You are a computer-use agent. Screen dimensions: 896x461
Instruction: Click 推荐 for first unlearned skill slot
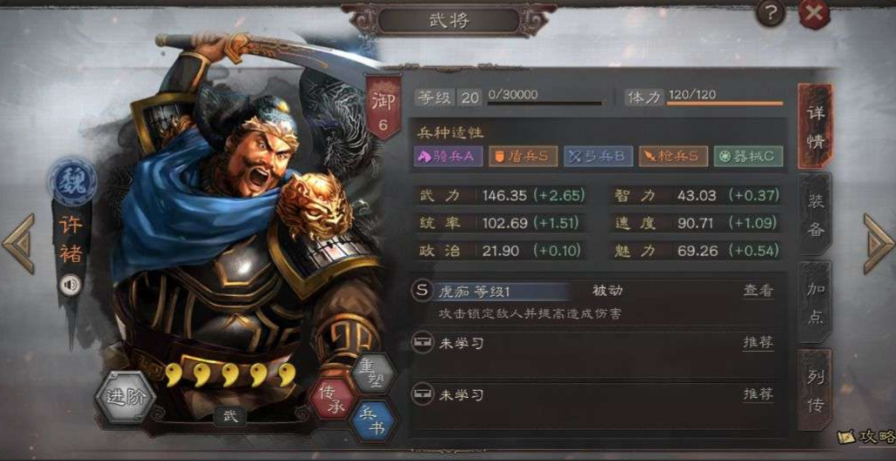click(x=758, y=343)
